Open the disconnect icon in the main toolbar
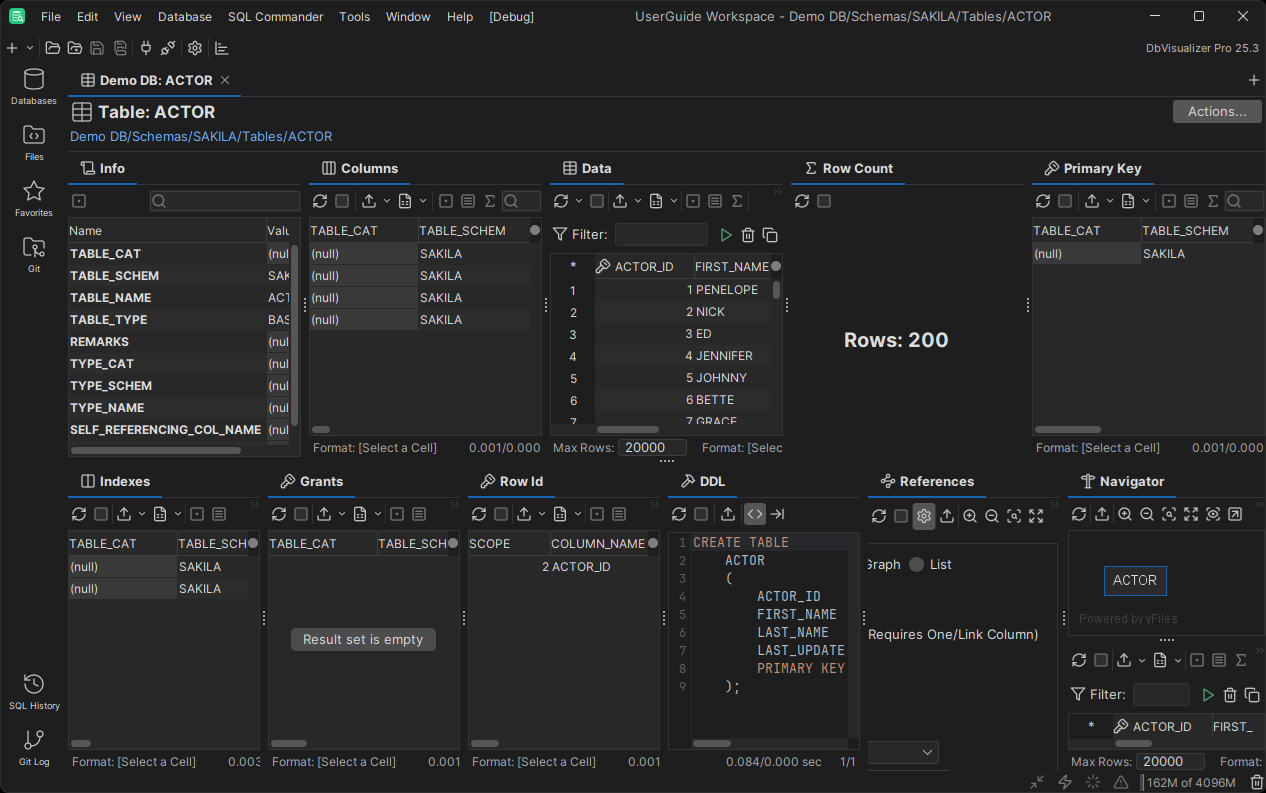 (166, 48)
